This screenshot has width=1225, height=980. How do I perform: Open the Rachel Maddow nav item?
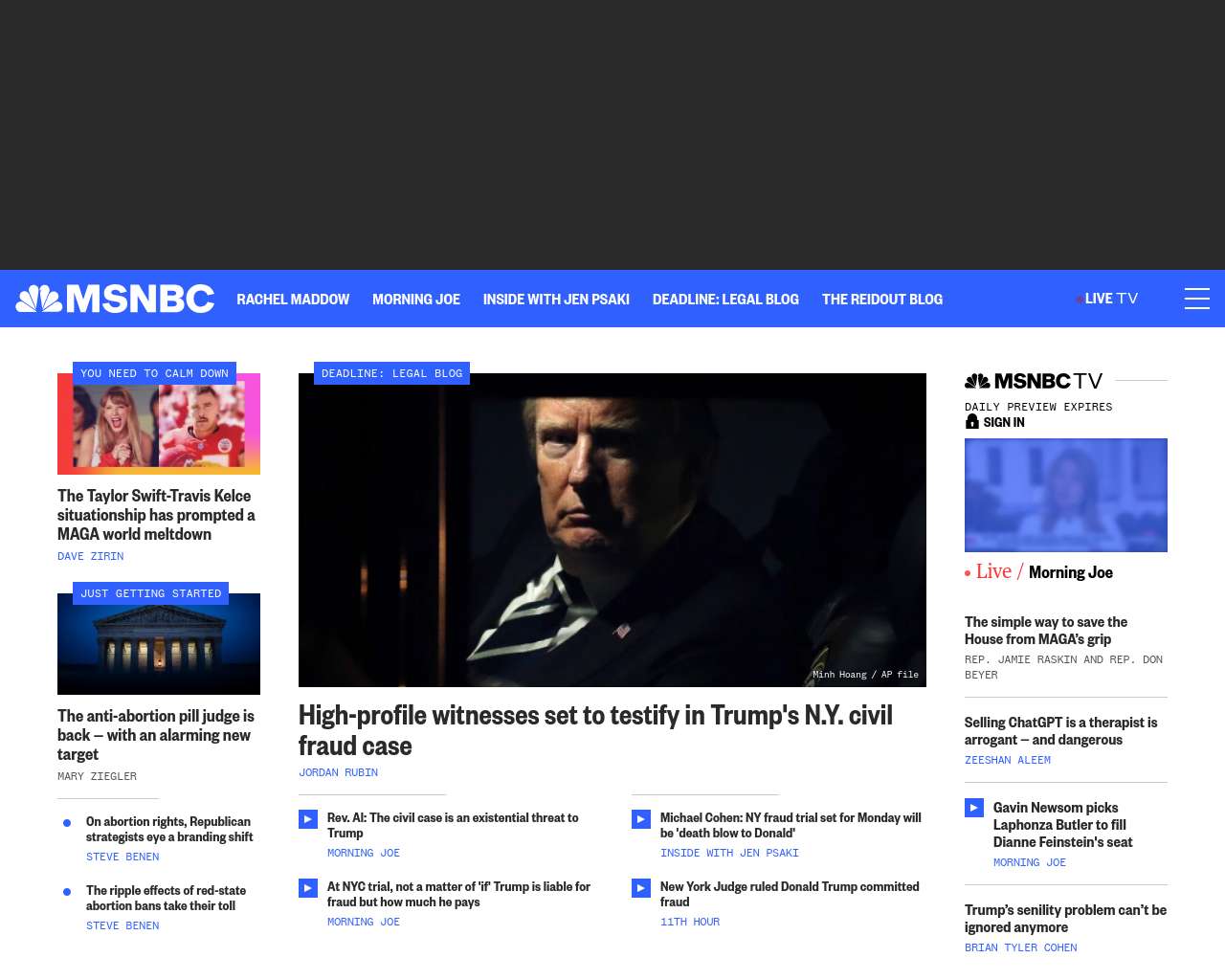[x=293, y=300]
